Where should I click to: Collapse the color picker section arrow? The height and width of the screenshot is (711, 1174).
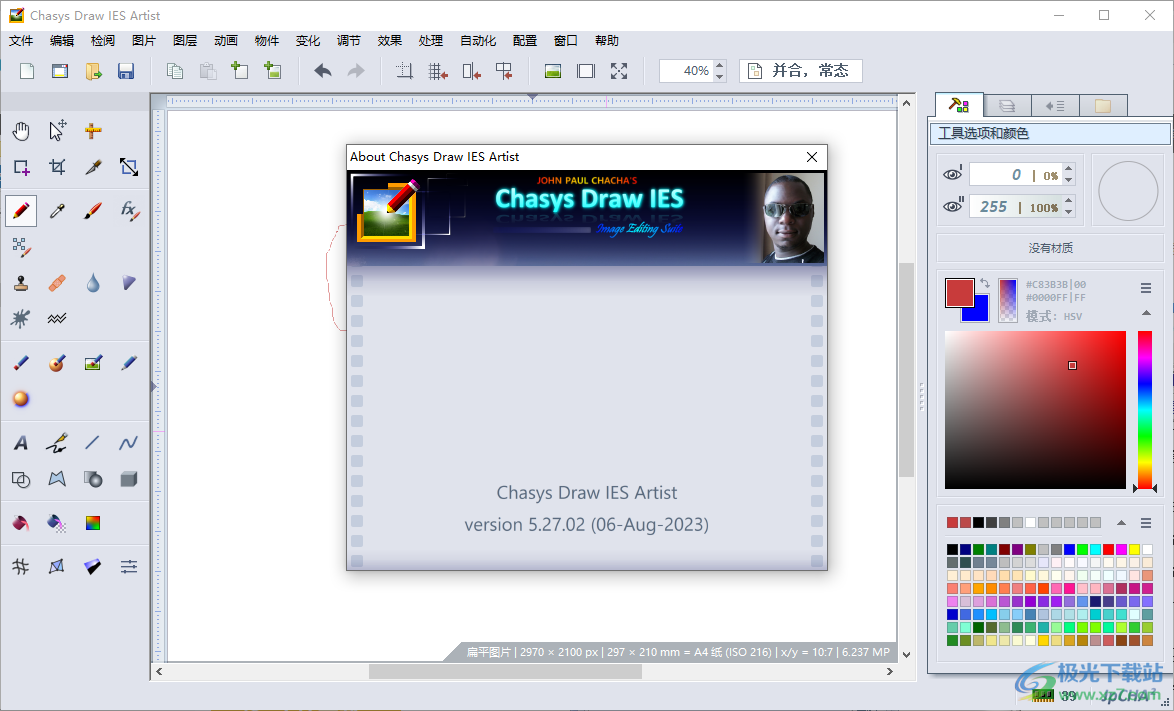coord(1146,313)
